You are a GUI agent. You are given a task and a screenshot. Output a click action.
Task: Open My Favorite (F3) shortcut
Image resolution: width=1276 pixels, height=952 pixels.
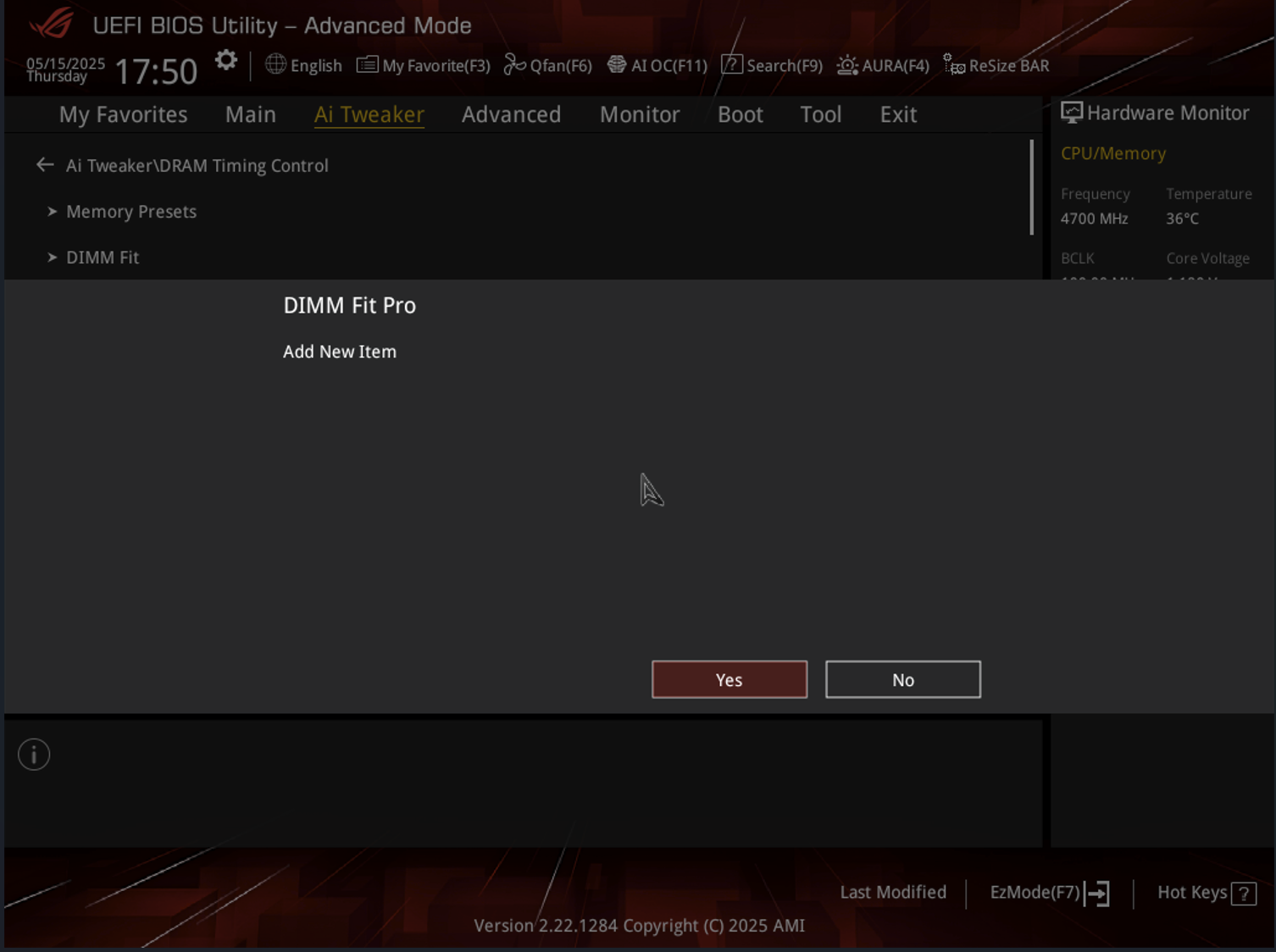point(424,65)
